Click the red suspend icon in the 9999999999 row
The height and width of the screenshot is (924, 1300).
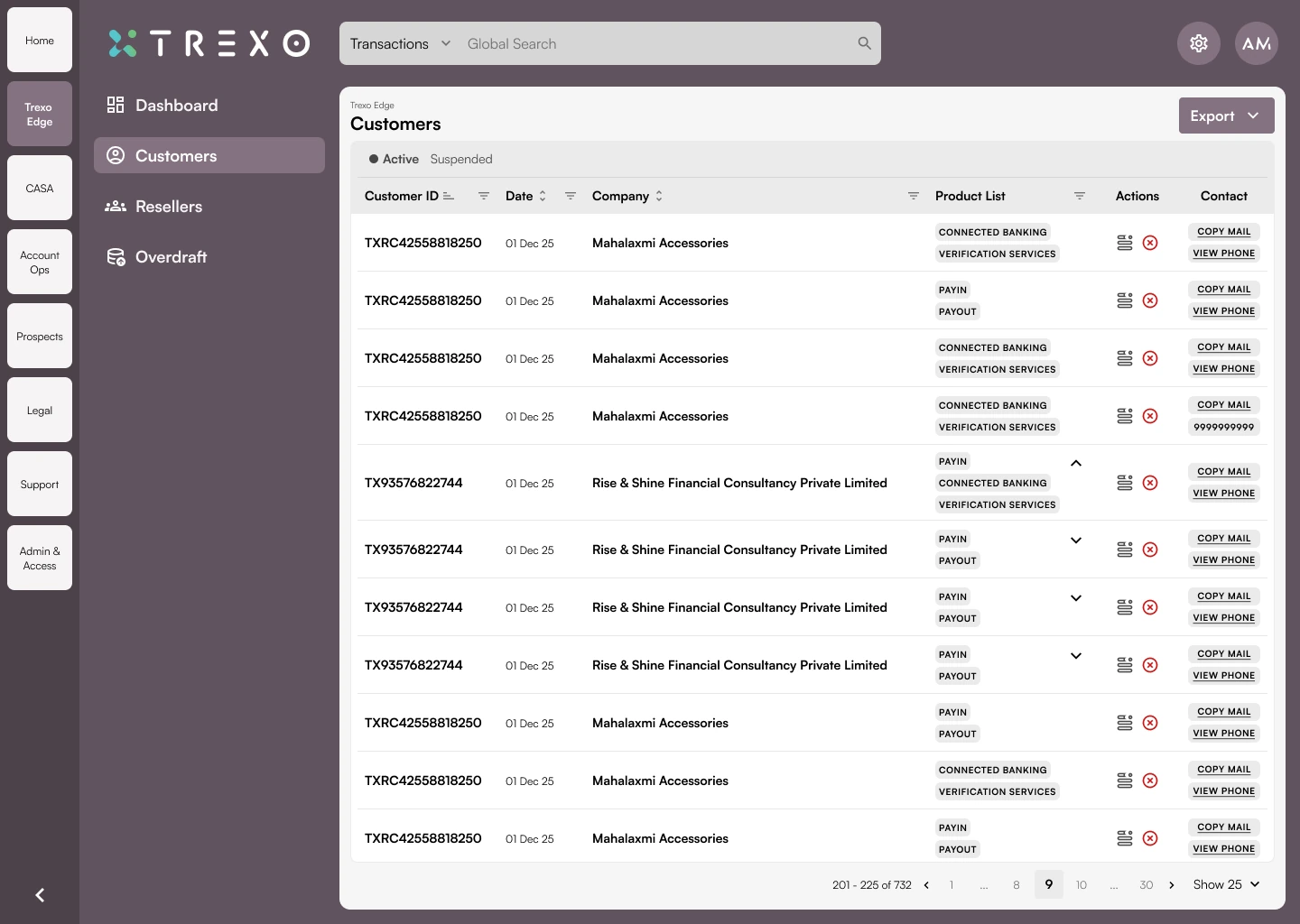pyautogui.click(x=1150, y=416)
